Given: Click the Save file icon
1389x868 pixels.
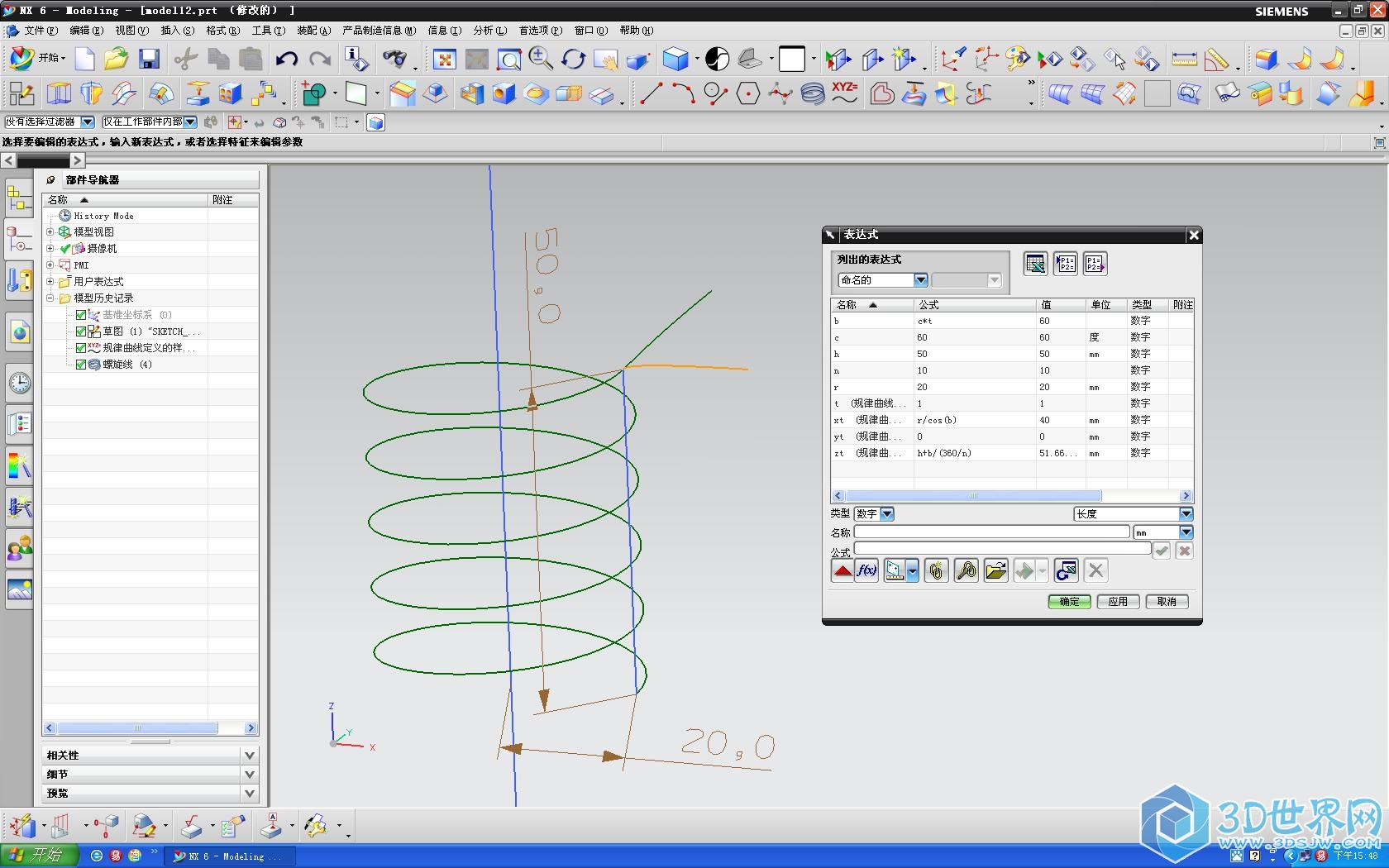Looking at the screenshot, I should tap(150, 59).
